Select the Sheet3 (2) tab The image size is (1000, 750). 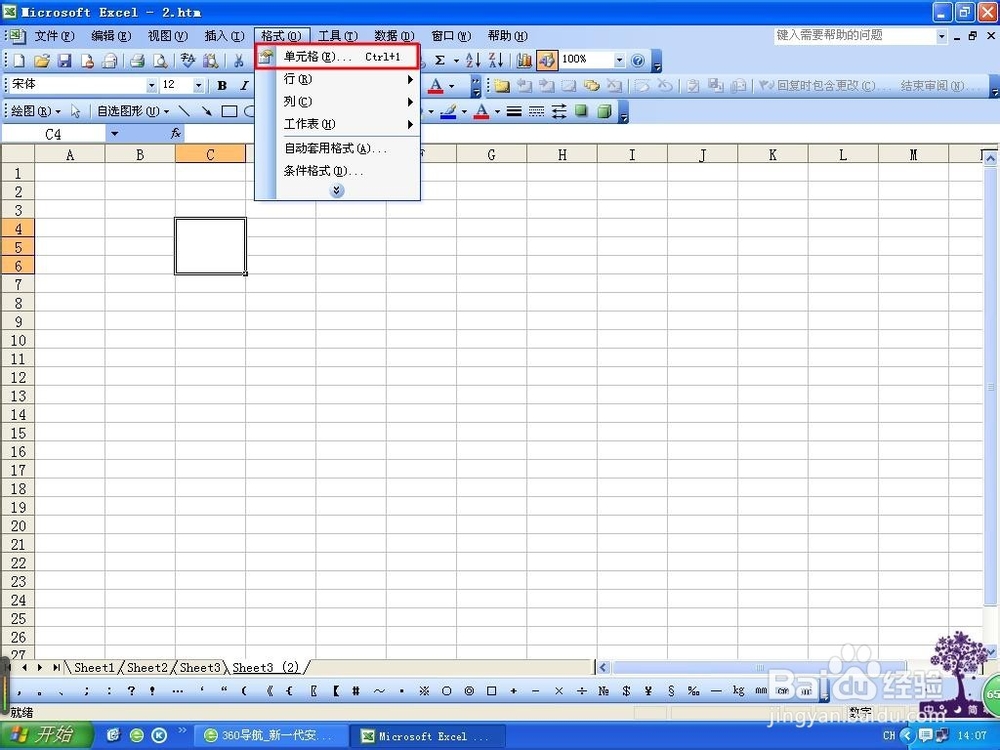tap(266, 668)
